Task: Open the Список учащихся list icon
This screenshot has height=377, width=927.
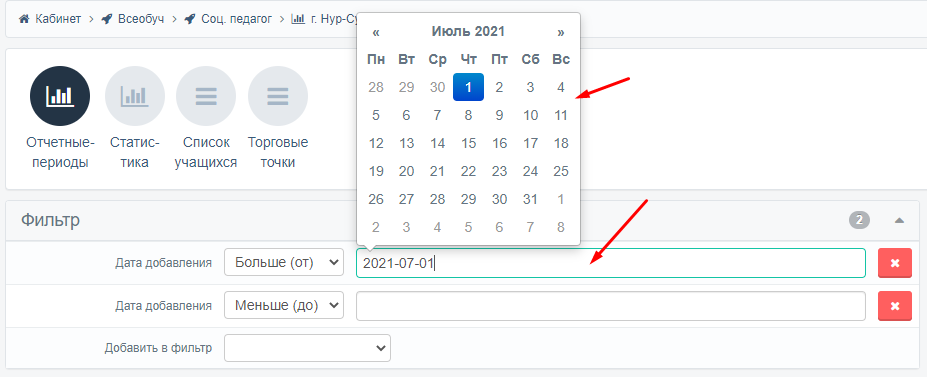Action: pyautogui.click(x=206, y=96)
